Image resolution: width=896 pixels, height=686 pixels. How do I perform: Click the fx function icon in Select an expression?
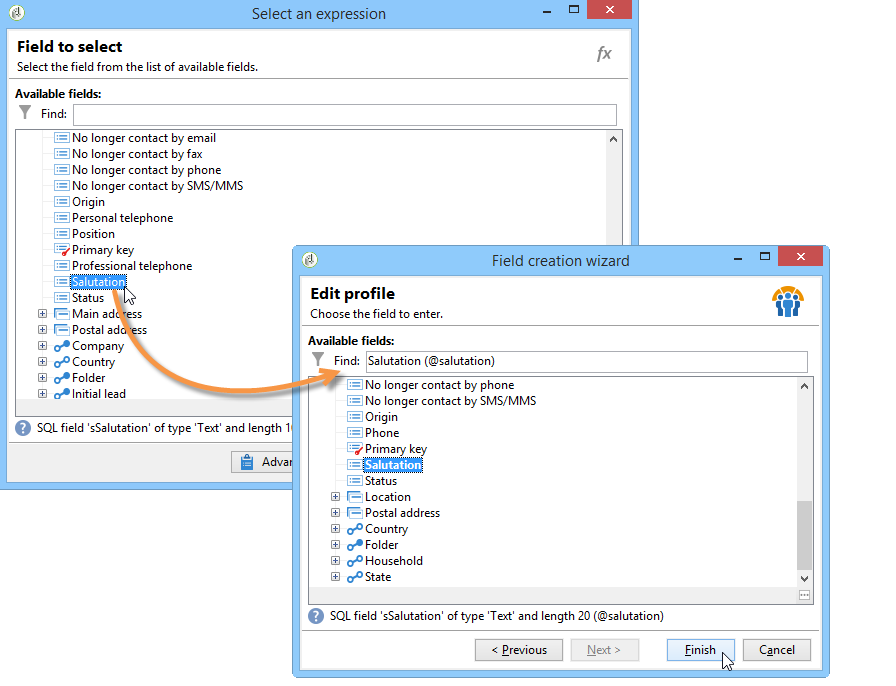point(604,54)
